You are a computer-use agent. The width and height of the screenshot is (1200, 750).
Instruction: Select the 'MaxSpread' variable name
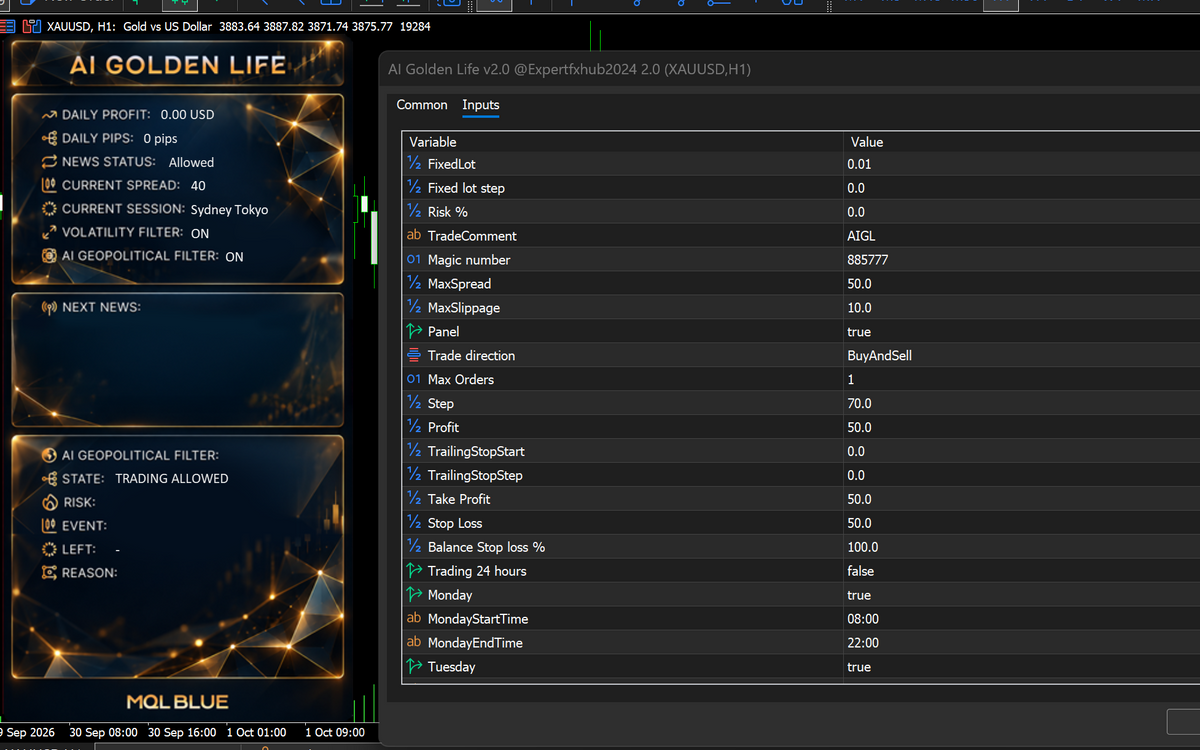click(x=459, y=284)
